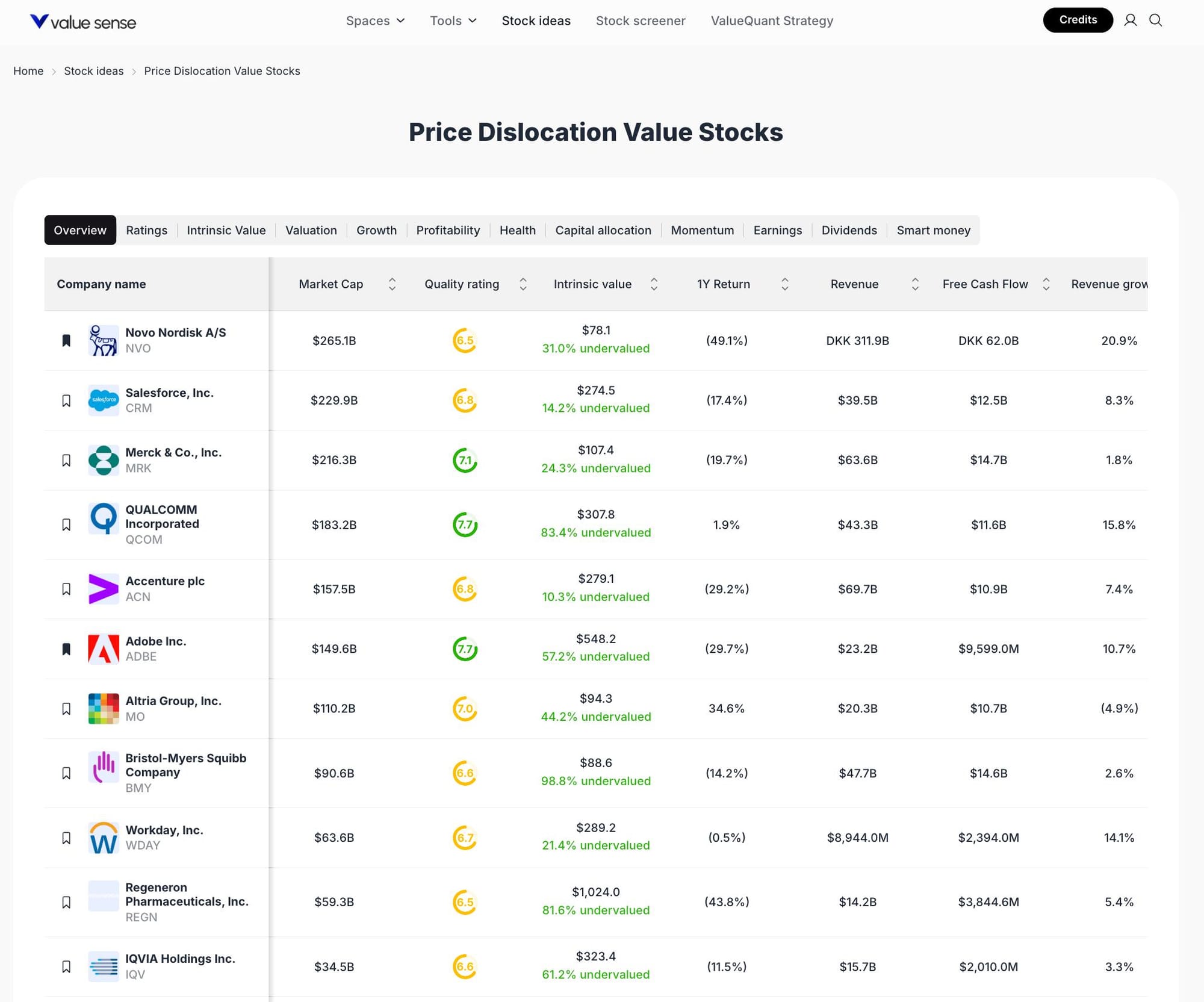Expand the Spaces dropdown menu

[x=375, y=20]
